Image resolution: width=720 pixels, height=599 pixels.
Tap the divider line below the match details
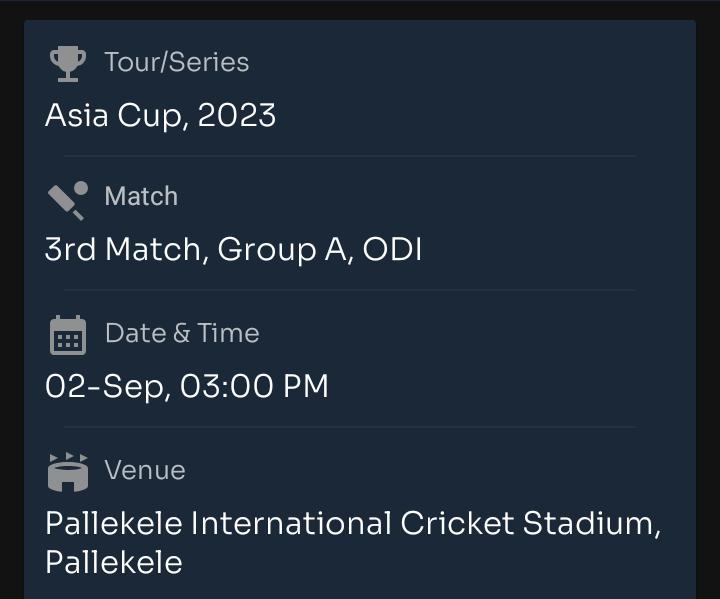(x=350, y=290)
